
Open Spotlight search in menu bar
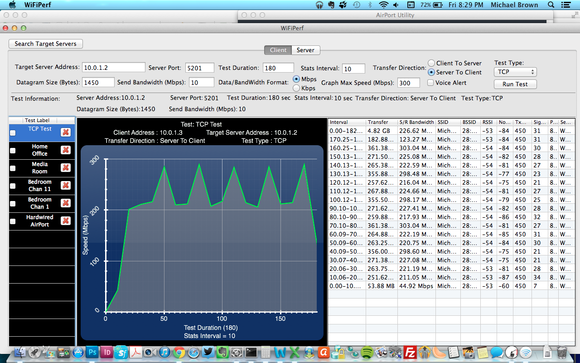tap(551, 5)
